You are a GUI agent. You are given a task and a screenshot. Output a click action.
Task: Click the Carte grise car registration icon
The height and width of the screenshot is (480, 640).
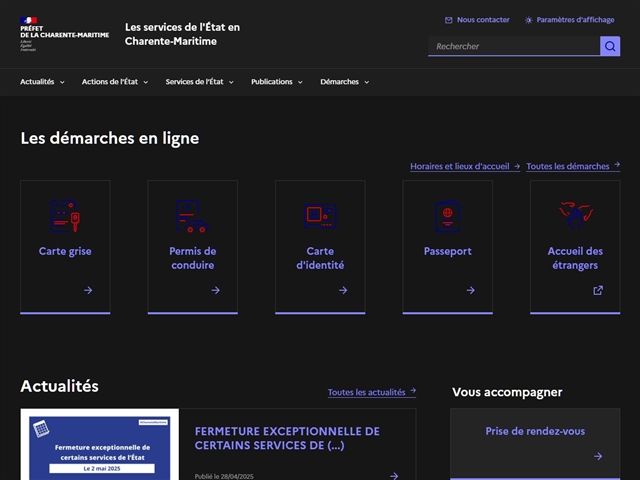coord(65,215)
